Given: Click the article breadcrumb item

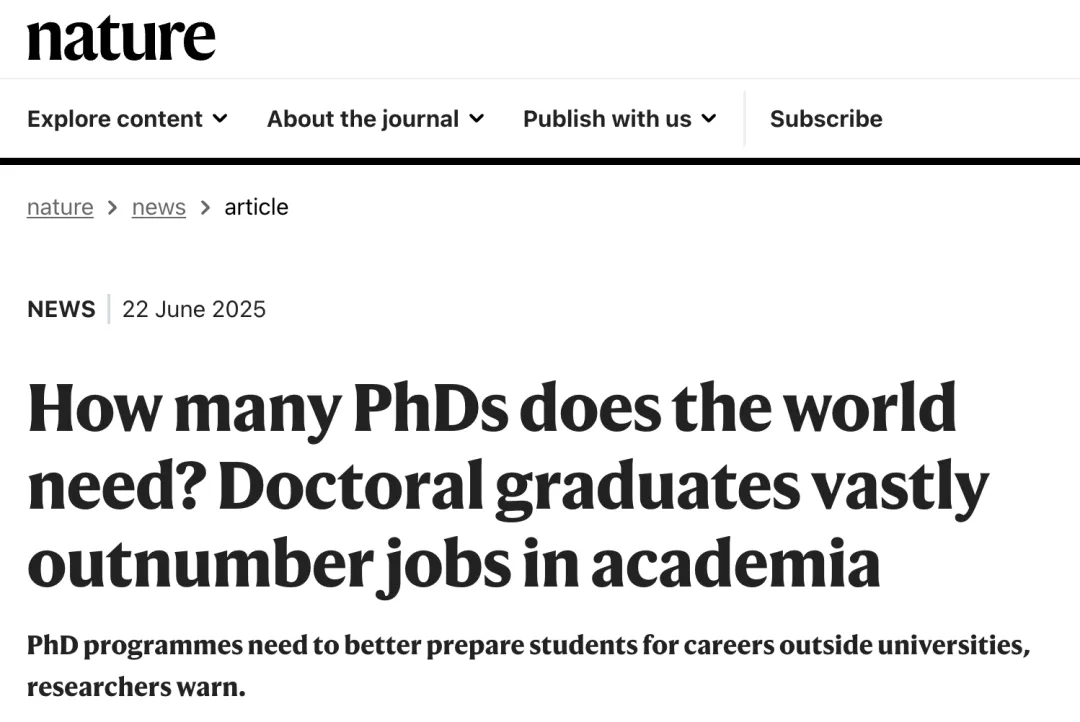Looking at the screenshot, I should (x=256, y=207).
